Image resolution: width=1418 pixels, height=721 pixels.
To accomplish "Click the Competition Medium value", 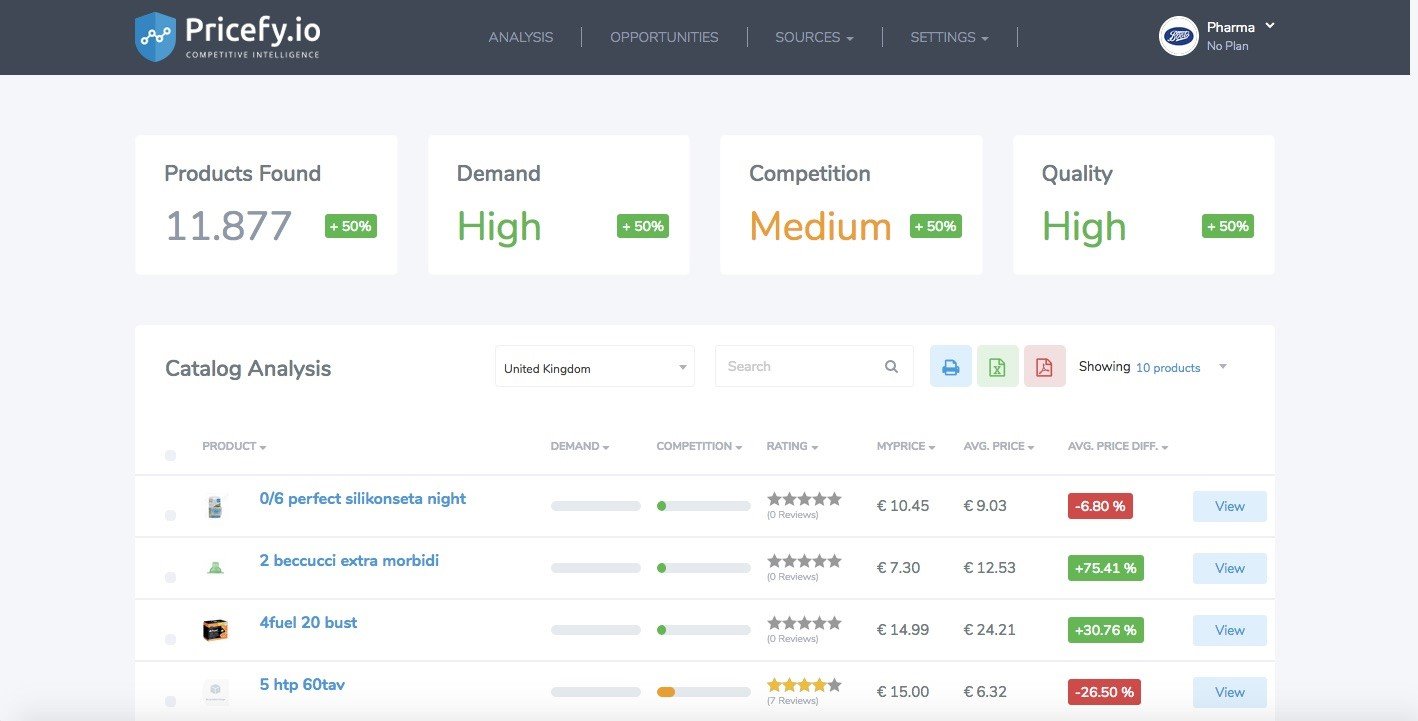I will (820, 226).
